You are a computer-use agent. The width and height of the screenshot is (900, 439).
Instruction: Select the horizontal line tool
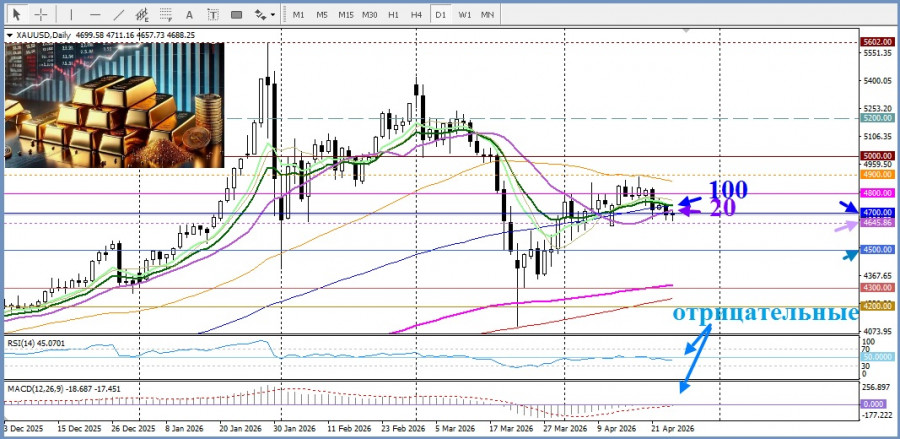94,15
